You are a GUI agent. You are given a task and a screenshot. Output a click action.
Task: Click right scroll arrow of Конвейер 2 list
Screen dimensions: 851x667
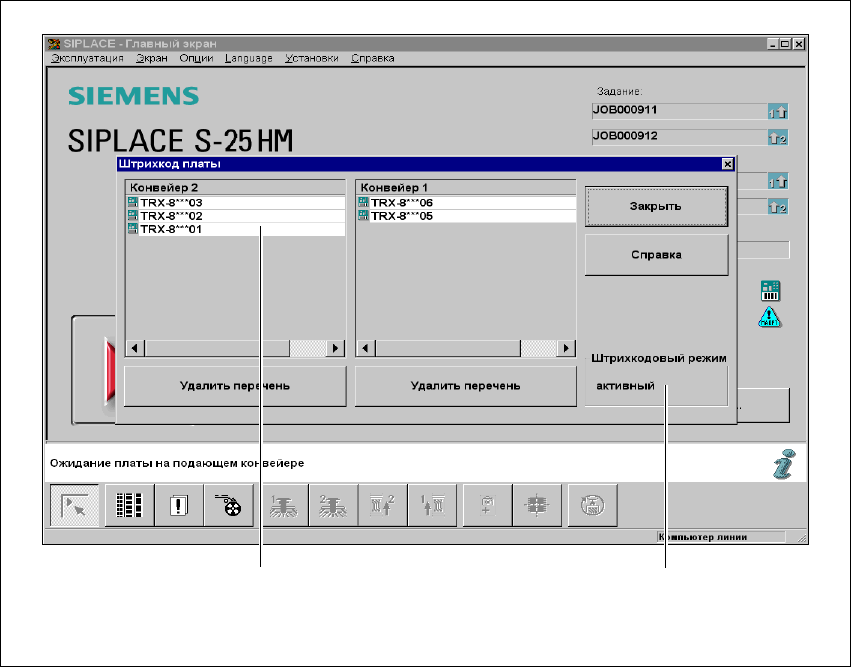[336, 348]
